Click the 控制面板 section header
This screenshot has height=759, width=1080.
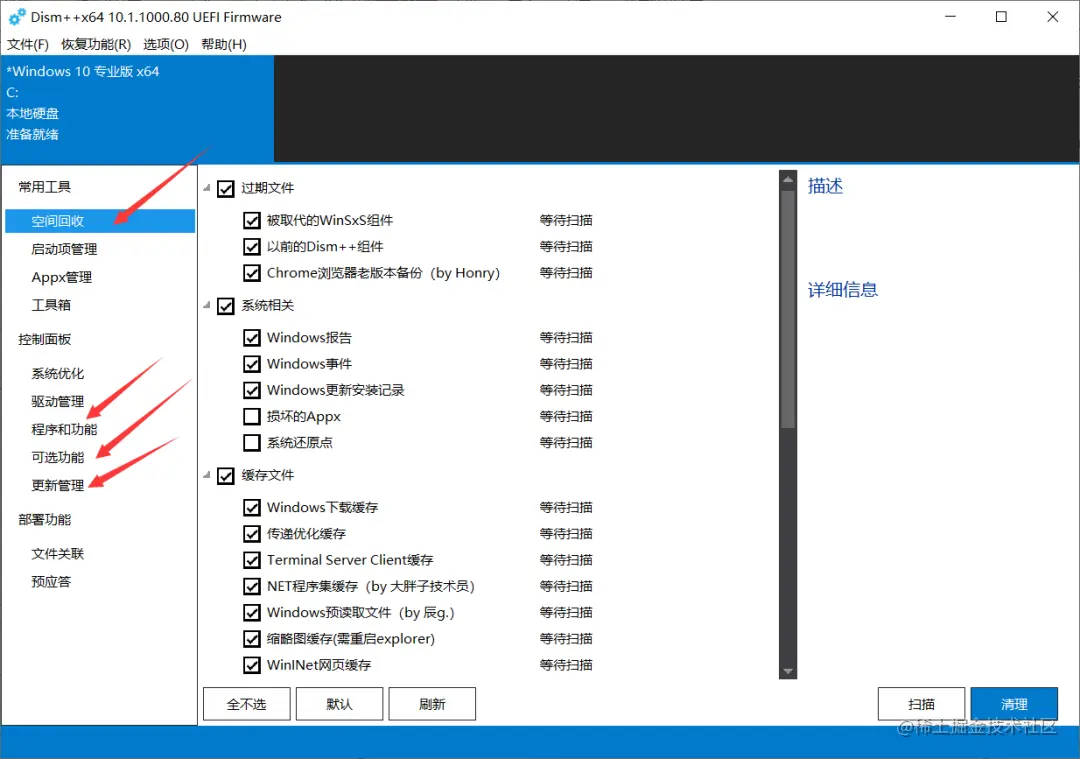point(45,339)
